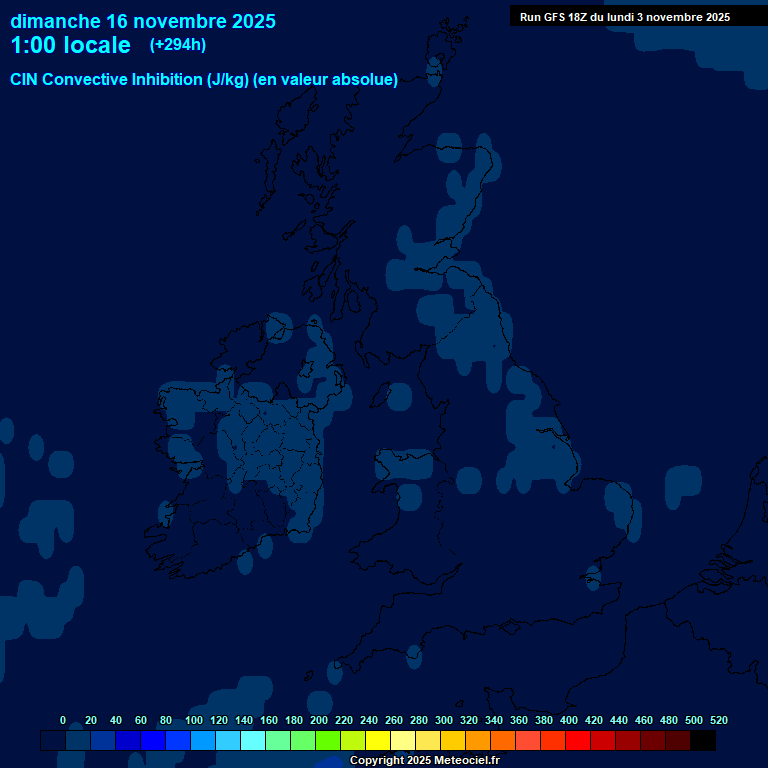Click the legend value label 0

[x=63, y=720]
